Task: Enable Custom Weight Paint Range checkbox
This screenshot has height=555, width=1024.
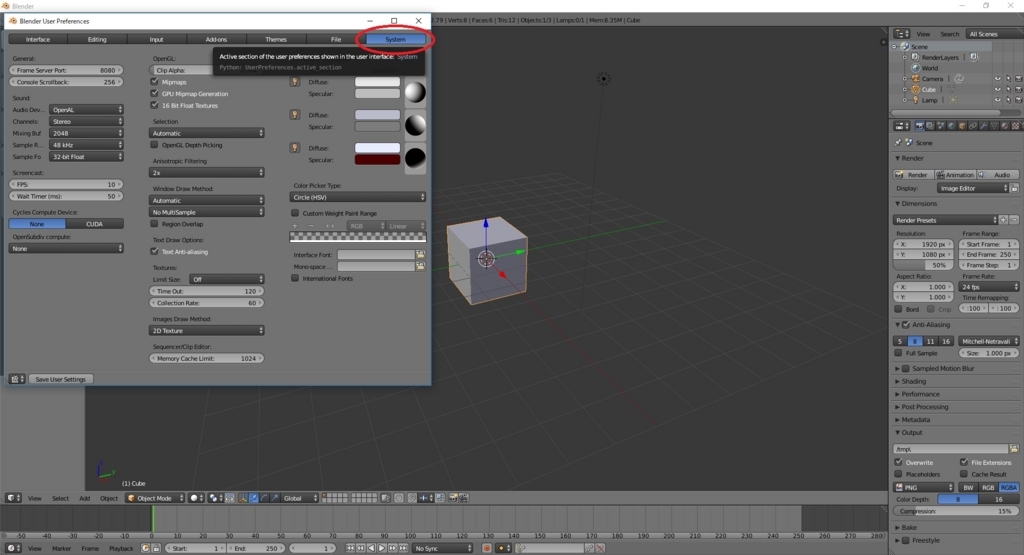Action: pyautogui.click(x=295, y=213)
